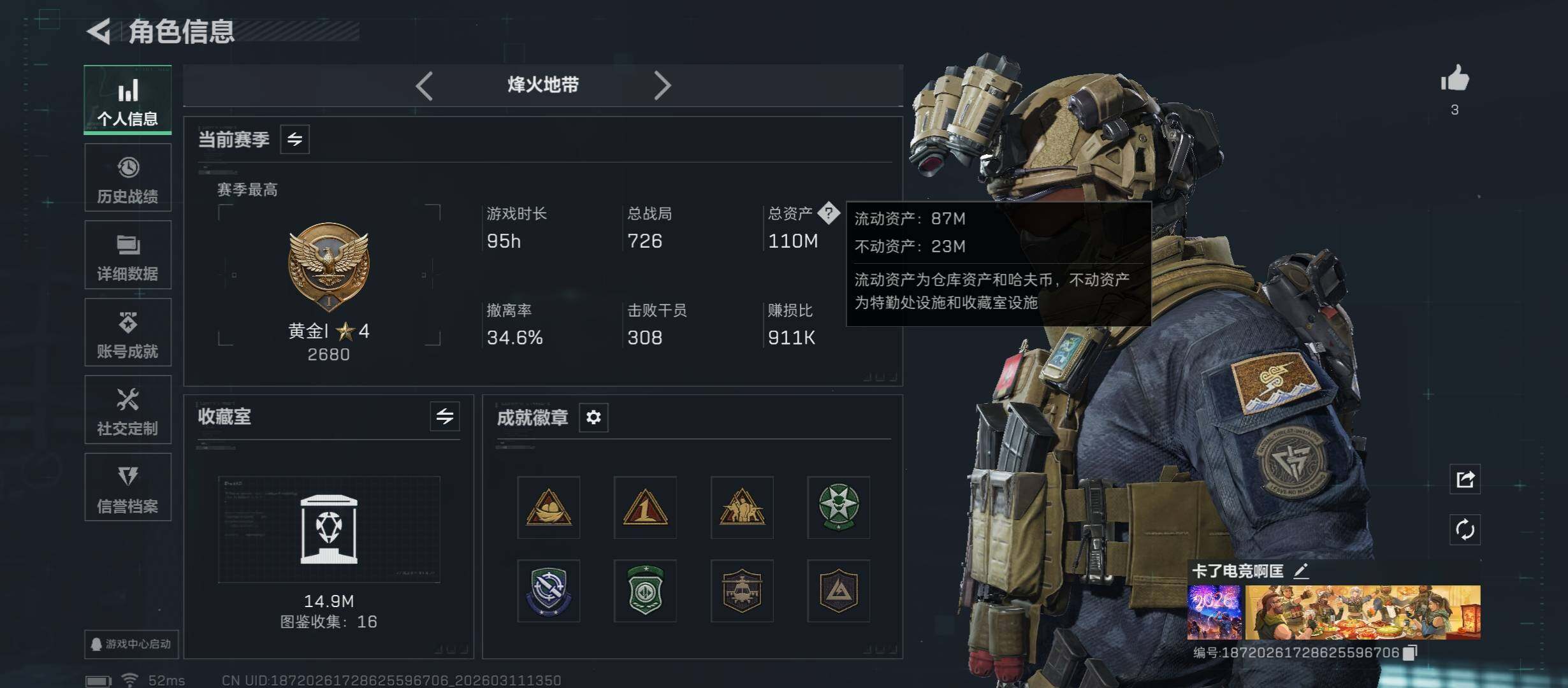The image size is (1568, 688).
Task: Switch to previous mode with the left chevron
Action: (x=425, y=85)
